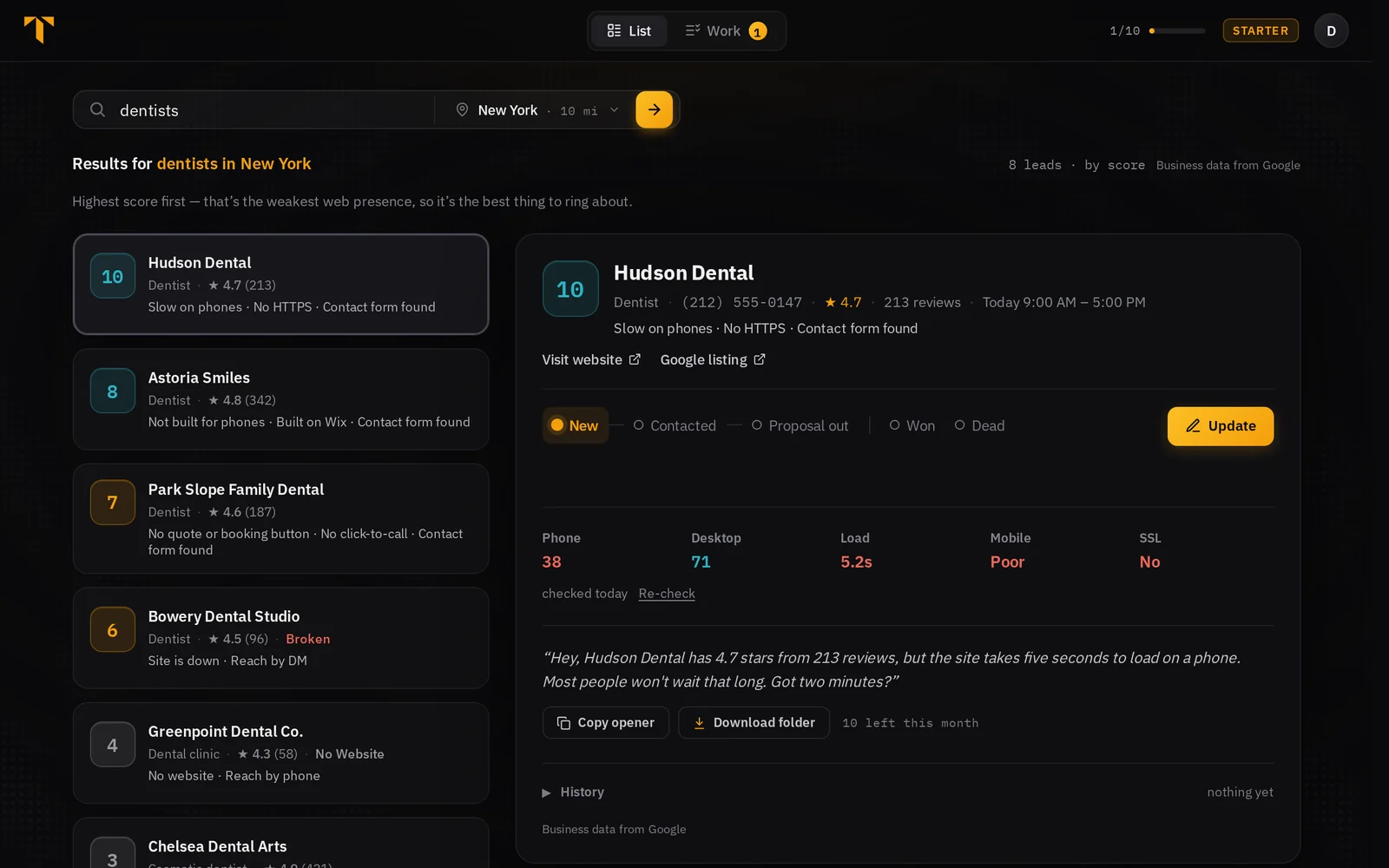
Task: Click score badge 10 on Hudson Dental card
Action: pyautogui.click(x=113, y=276)
